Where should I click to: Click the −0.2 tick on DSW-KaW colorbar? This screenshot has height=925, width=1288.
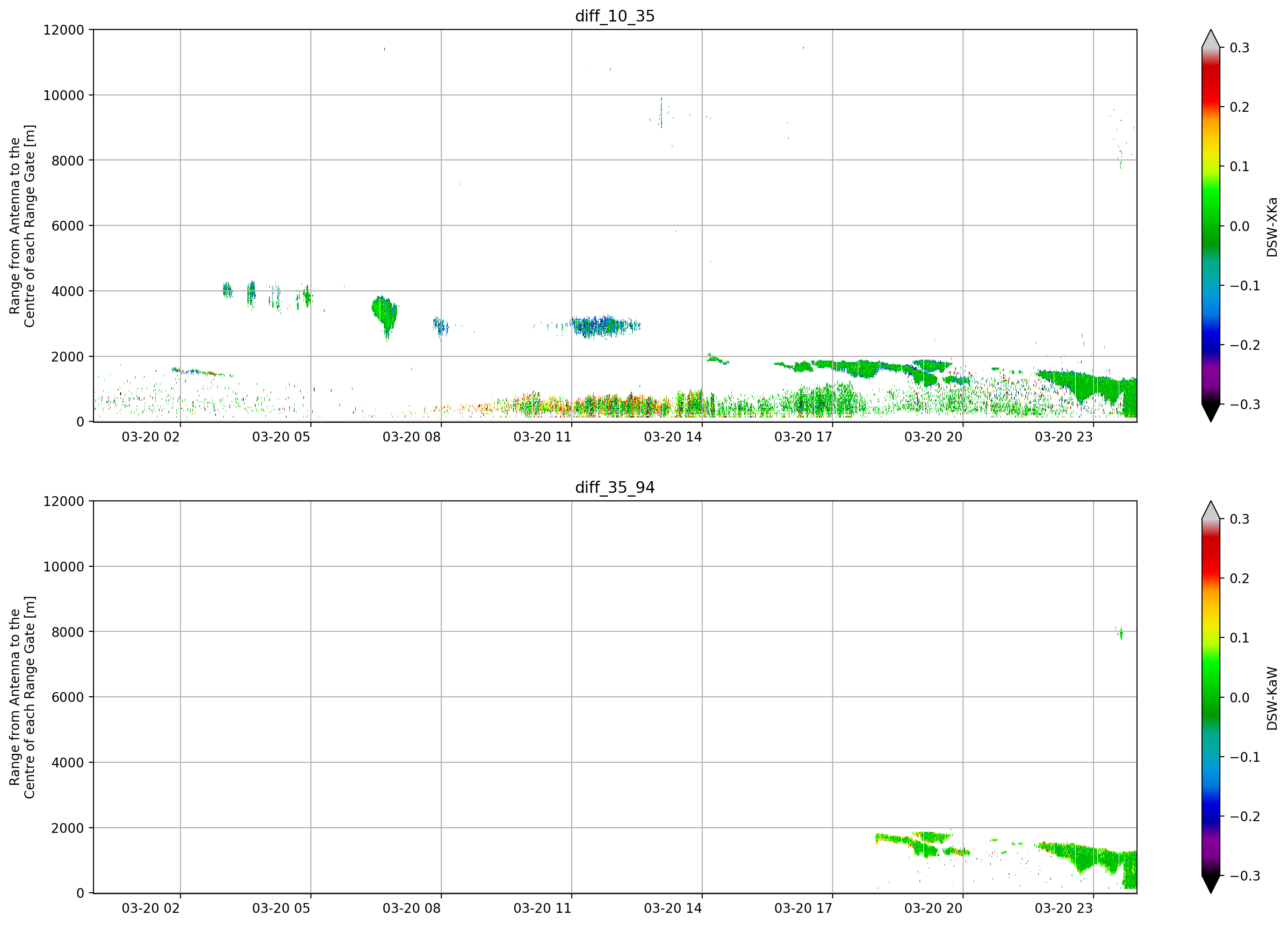[x=1245, y=817]
